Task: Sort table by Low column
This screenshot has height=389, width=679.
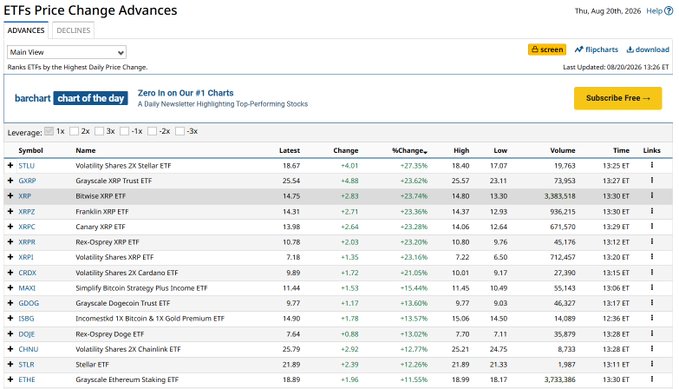Action: (x=500, y=150)
